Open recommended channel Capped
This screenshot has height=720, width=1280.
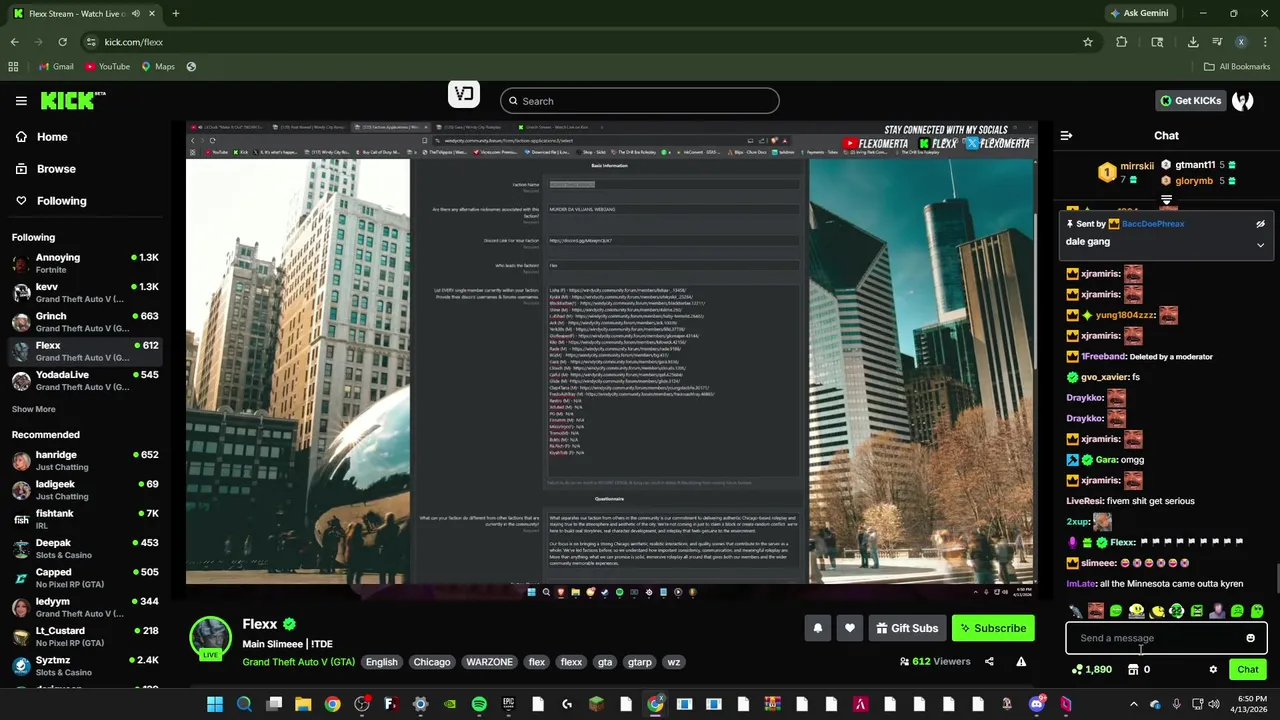tap(85, 578)
